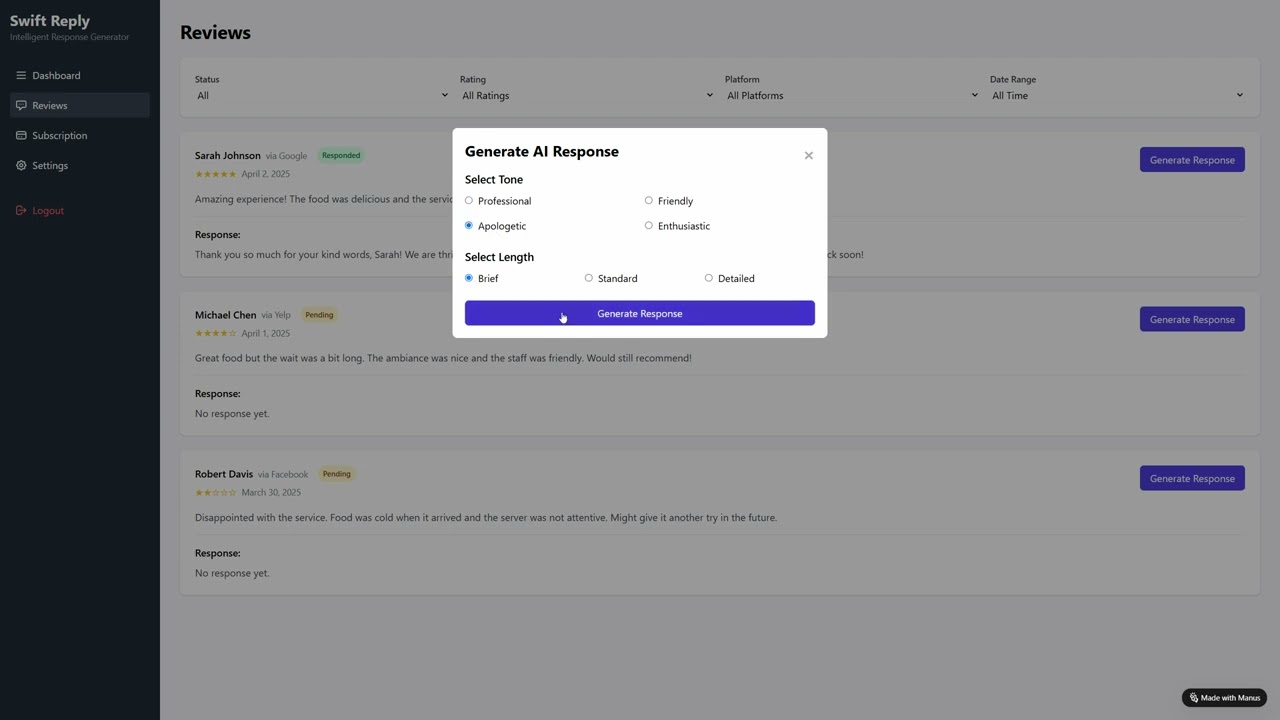This screenshot has height=720, width=1280.
Task: Click the Pending badge on Robert Davis's review
Action: [337, 474]
